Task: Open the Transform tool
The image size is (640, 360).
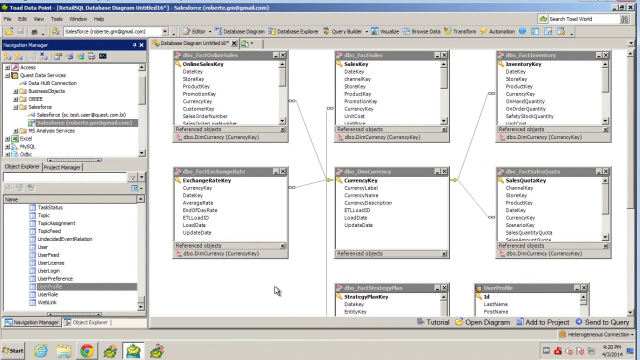Action: point(460,31)
